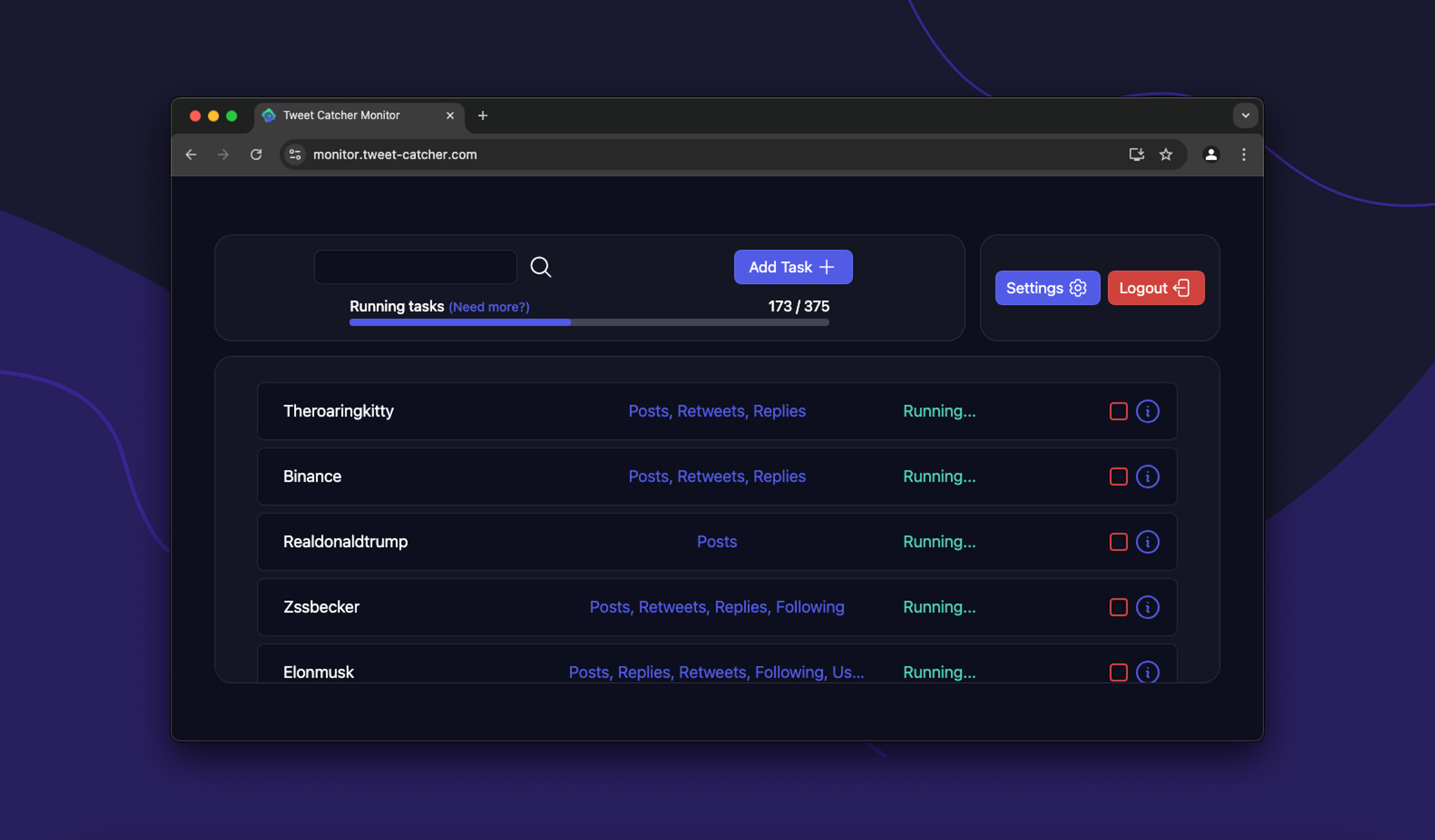Click the running tasks progress bar
The height and width of the screenshot is (840, 1435).
(x=589, y=322)
